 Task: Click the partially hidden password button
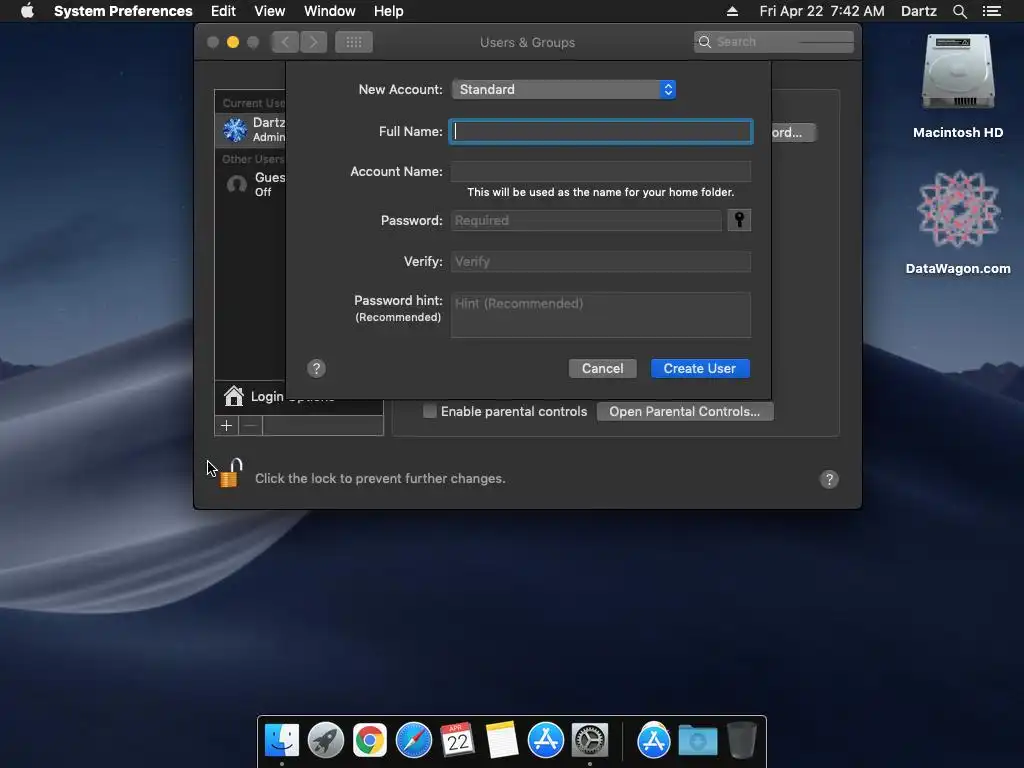[x=793, y=133]
